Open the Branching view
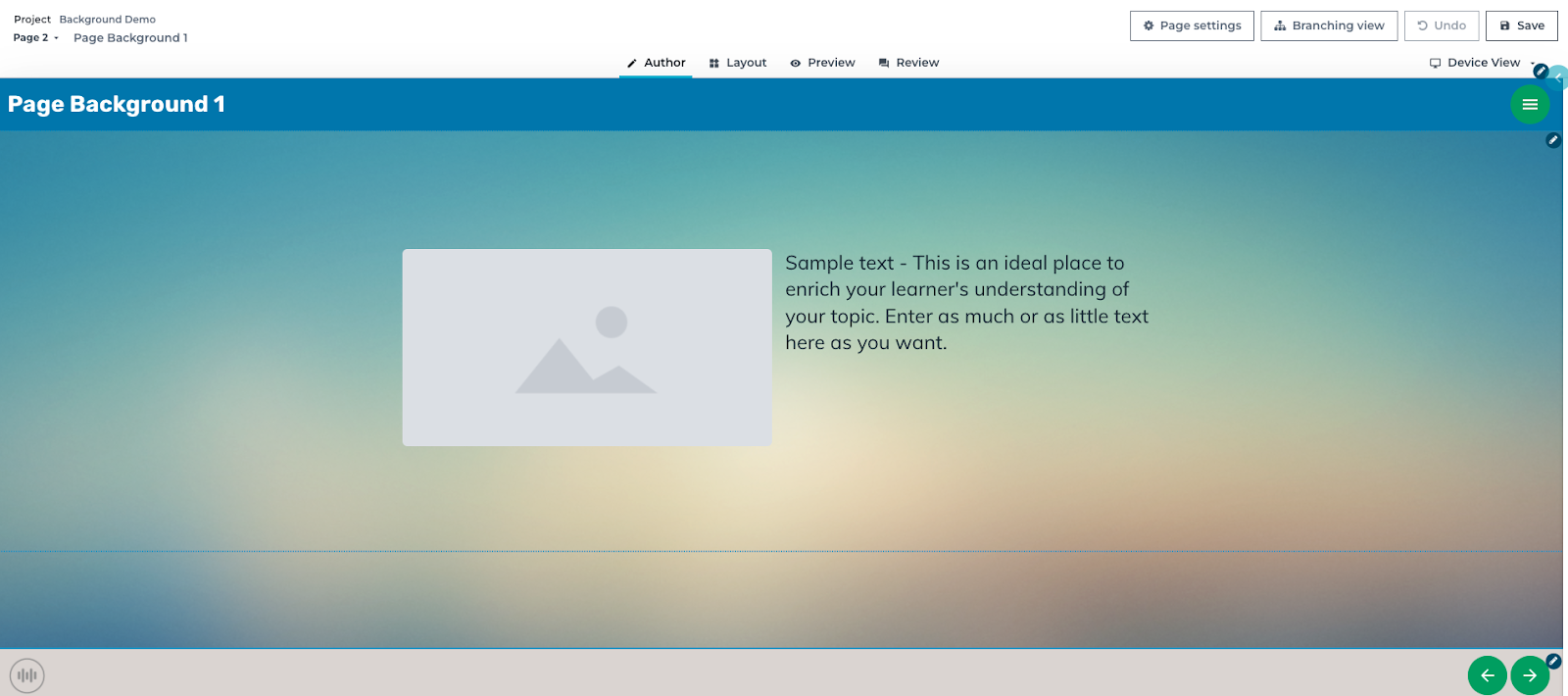The width and height of the screenshot is (1568, 696). [x=1329, y=25]
